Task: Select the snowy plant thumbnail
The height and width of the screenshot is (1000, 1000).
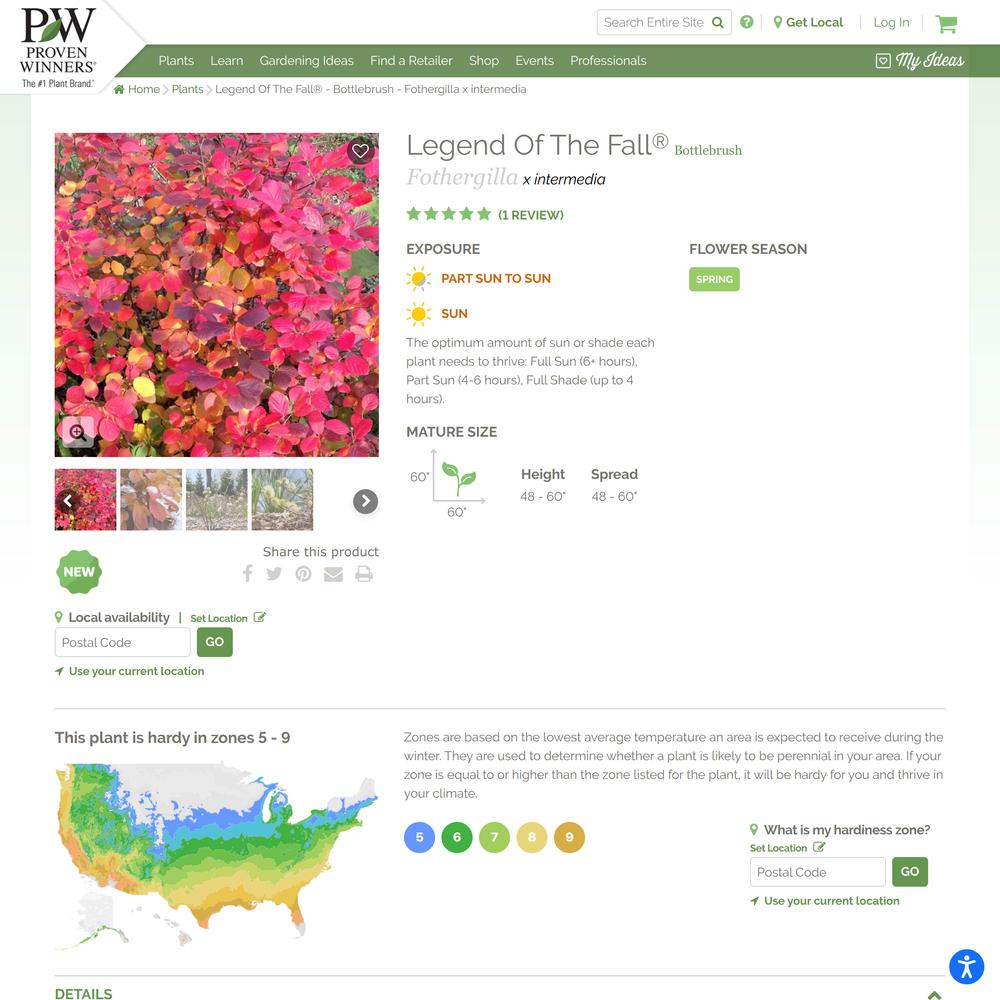Action: tap(151, 500)
